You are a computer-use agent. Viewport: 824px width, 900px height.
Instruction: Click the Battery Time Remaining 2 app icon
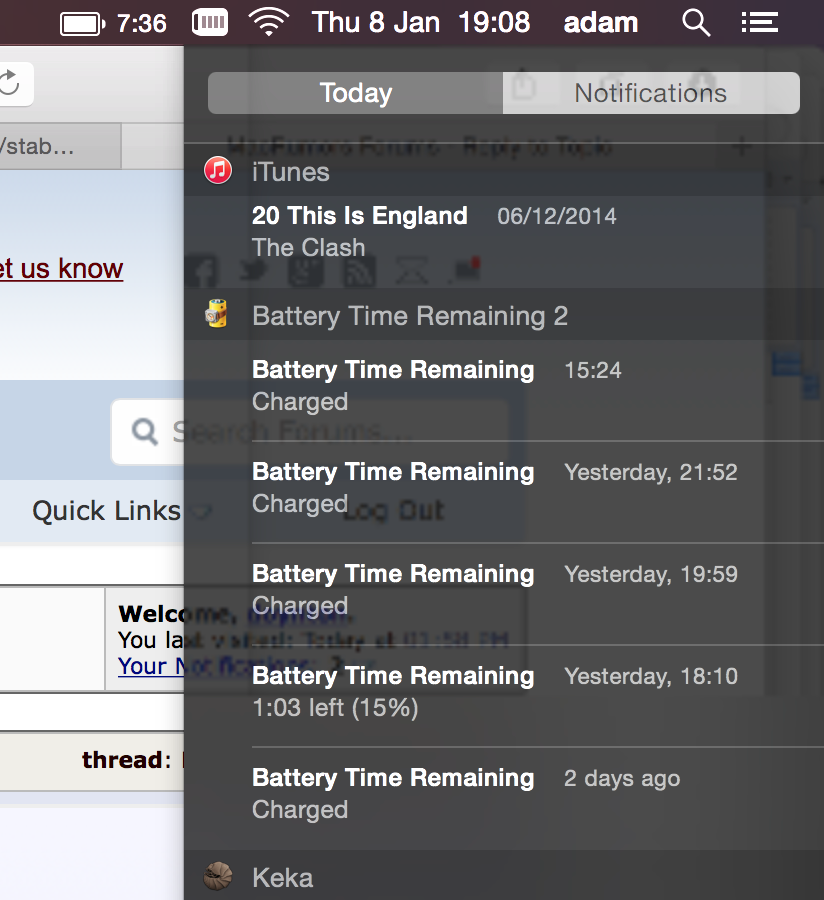pos(217,314)
